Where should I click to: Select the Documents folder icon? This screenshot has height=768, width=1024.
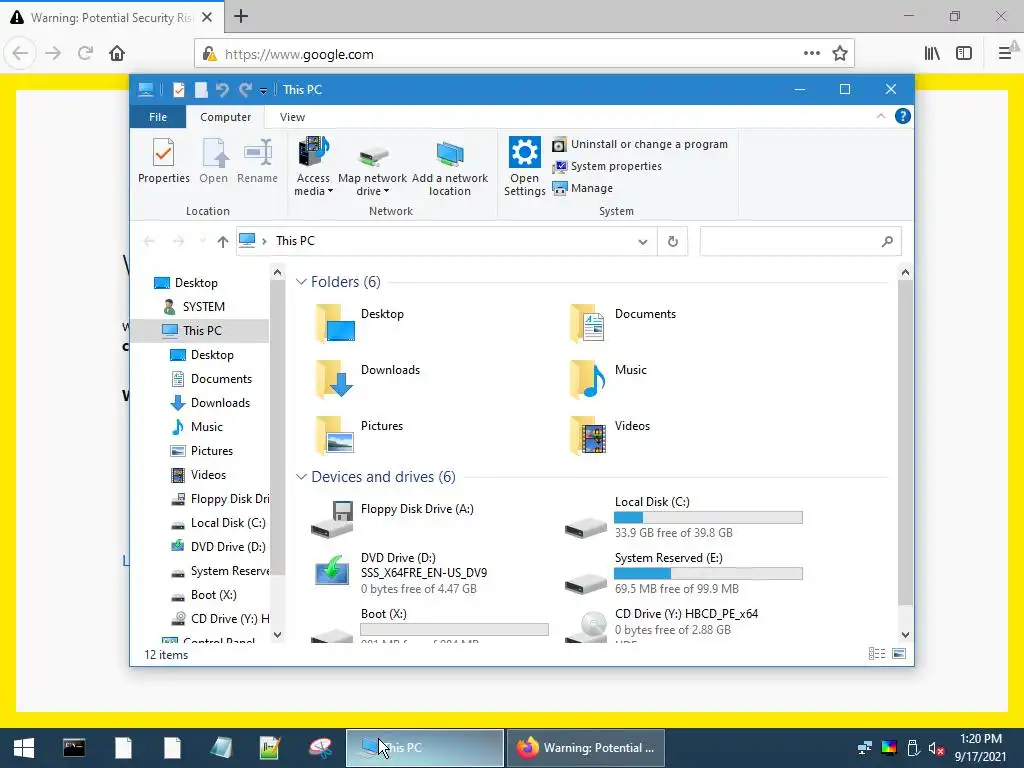tap(587, 323)
